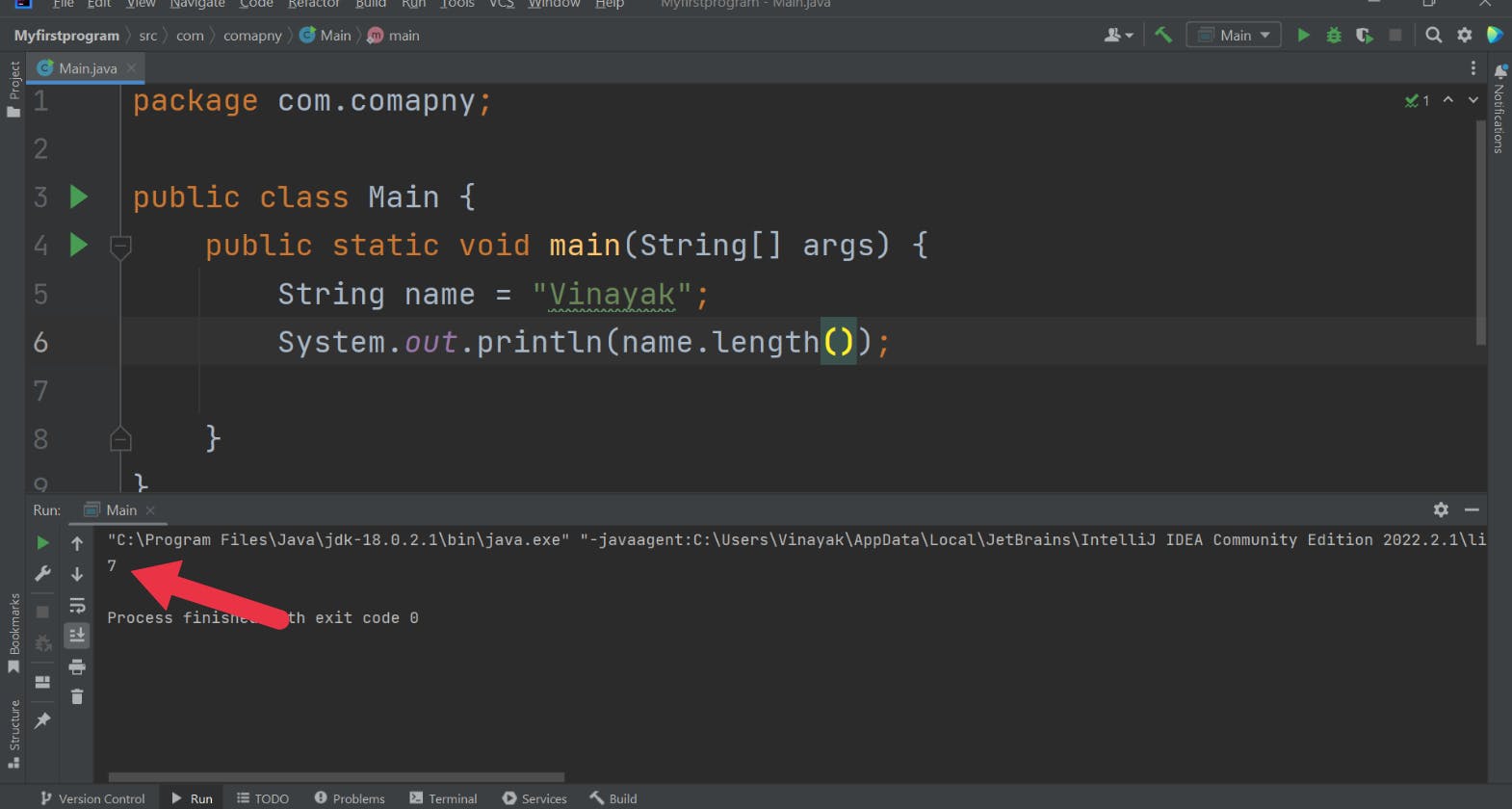The height and width of the screenshot is (809, 1512).
Task: Close the Main tab in Run panel
Action: tap(150, 510)
